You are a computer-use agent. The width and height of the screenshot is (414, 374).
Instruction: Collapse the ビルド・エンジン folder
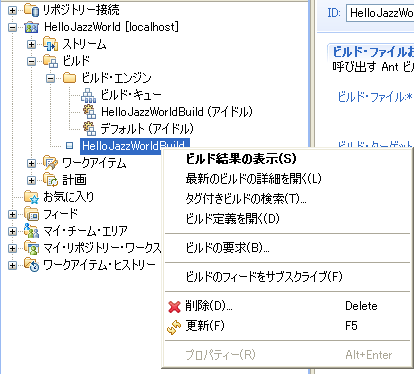pos(50,78)
